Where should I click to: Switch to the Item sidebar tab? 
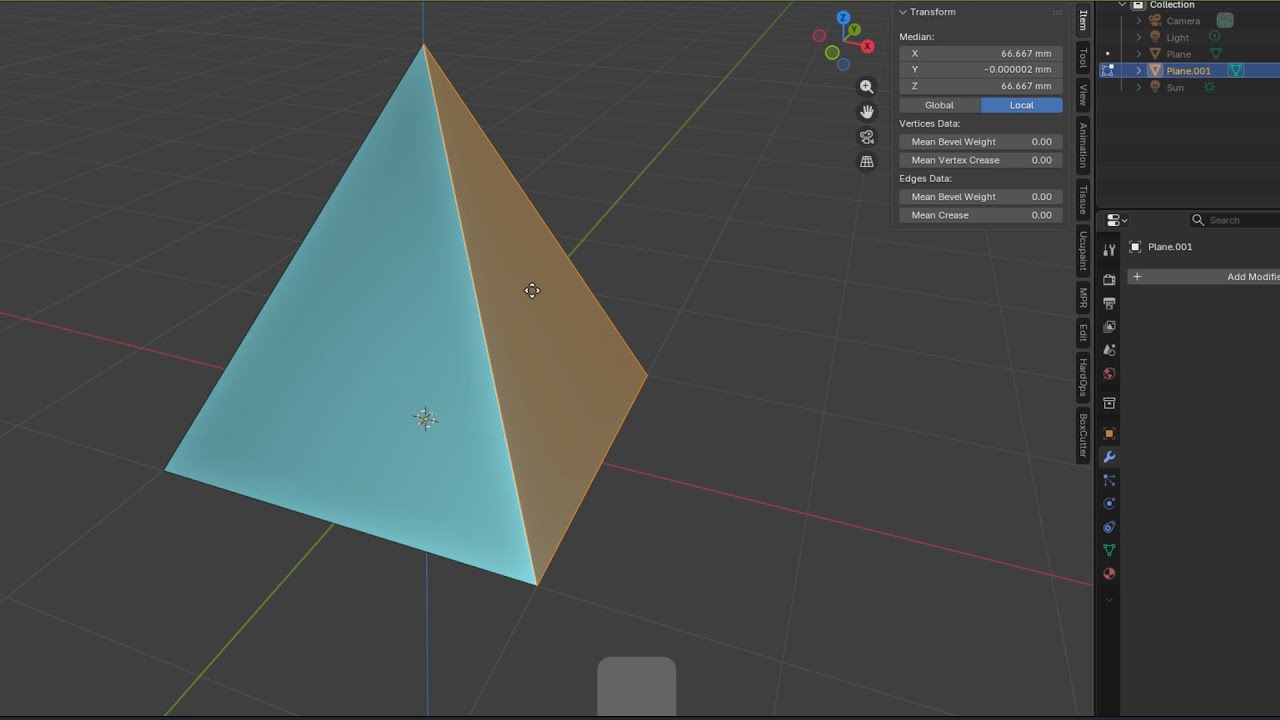[x=1083, y=20]
